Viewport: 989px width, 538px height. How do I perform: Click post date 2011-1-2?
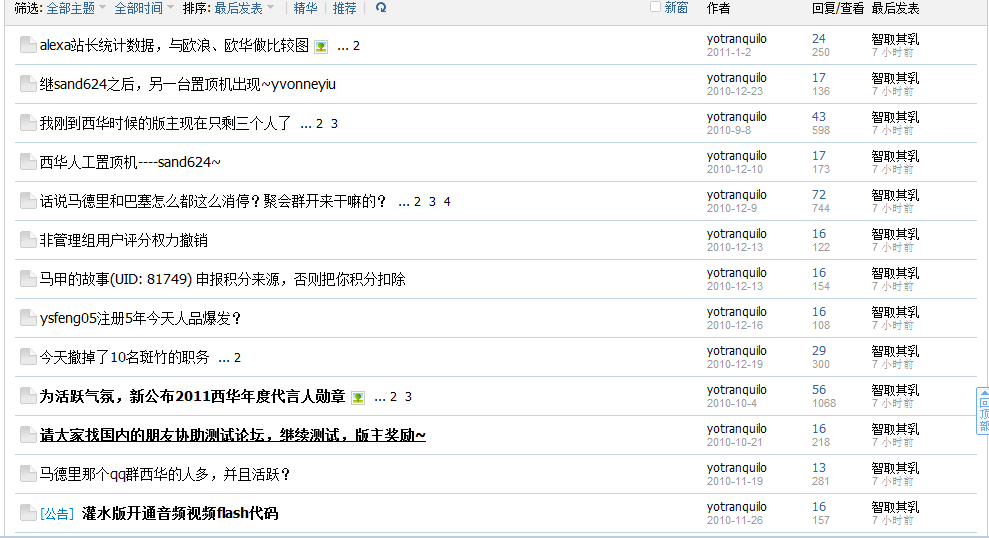tap(729, 52)
